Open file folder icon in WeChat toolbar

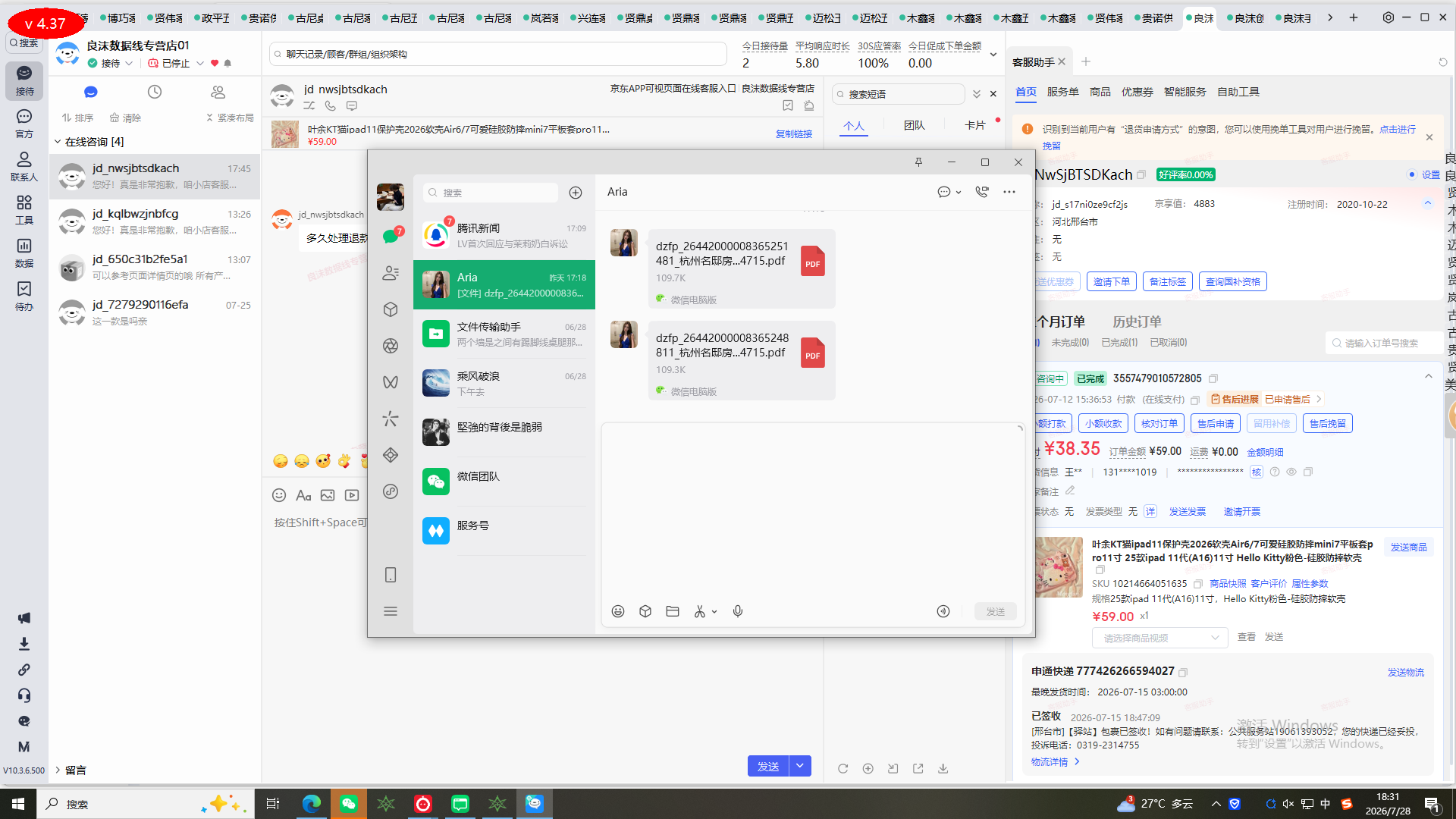coord(673,611)
